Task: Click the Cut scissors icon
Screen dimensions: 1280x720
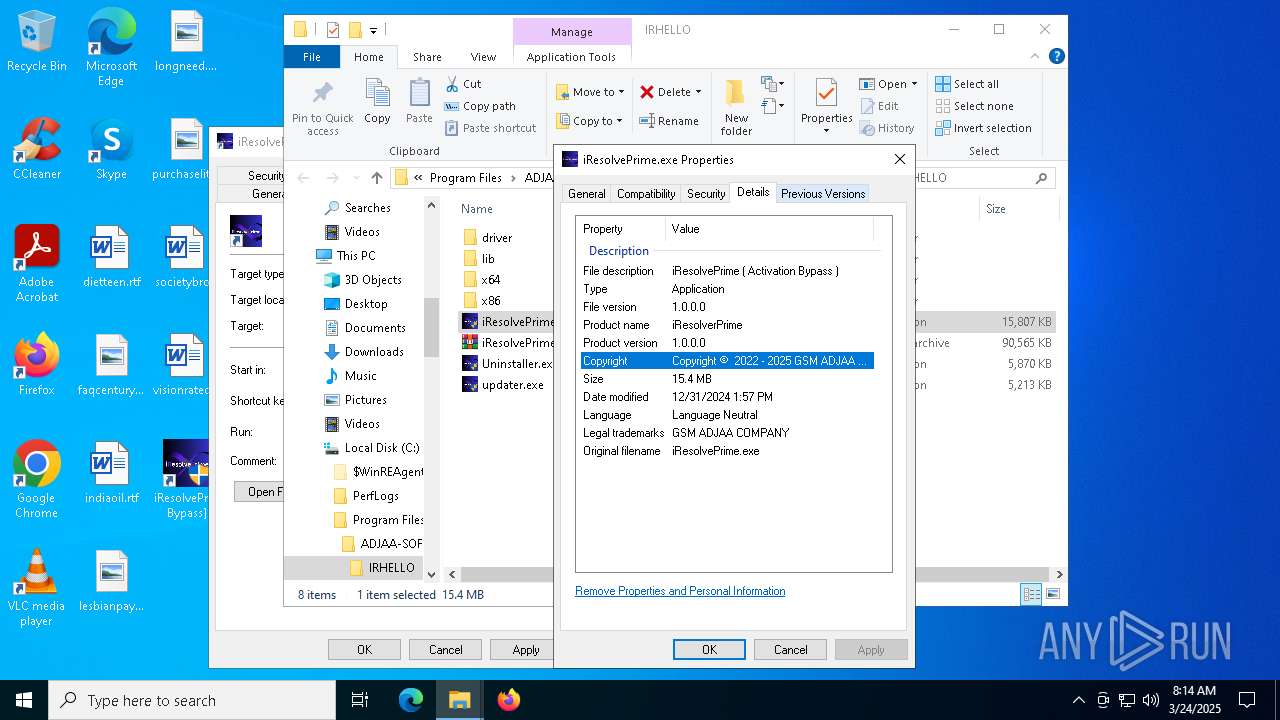Action: (x=452, y=84)
